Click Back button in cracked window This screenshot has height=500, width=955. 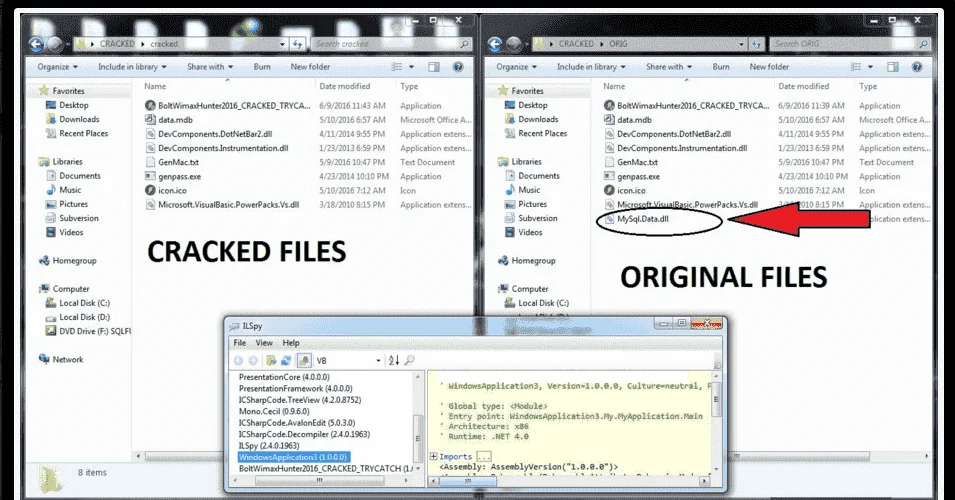point(37,44)
